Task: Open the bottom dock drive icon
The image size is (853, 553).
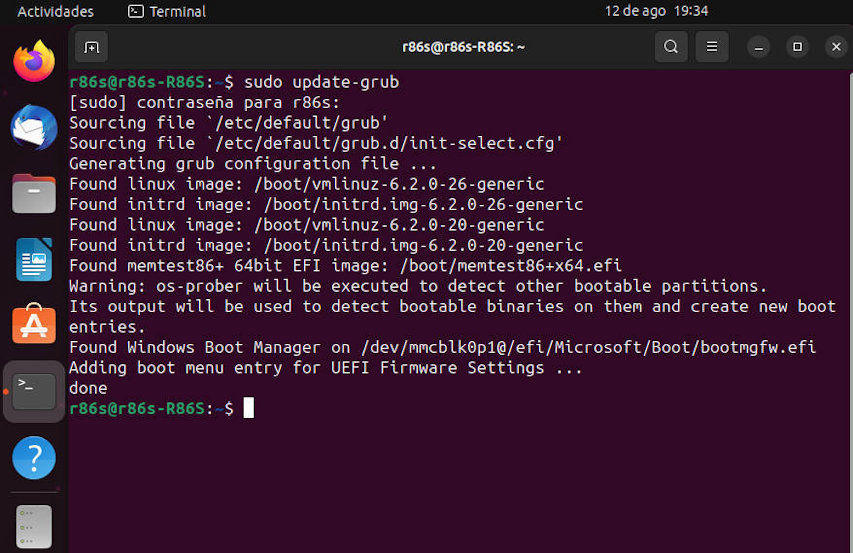Action: pyautogui.click(x=34, y=526)
